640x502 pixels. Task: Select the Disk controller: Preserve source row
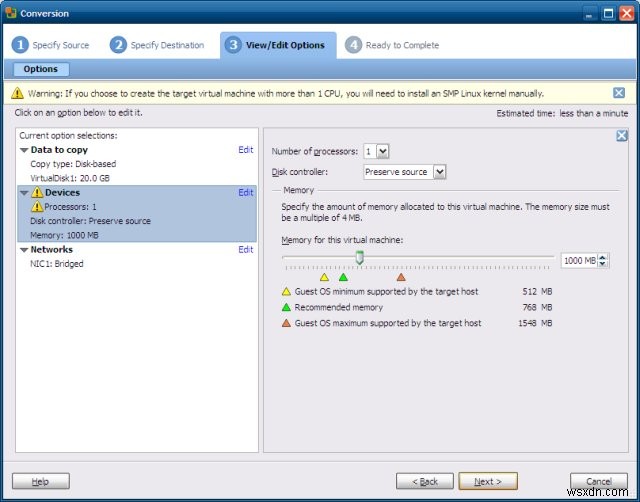pos(91,221)
